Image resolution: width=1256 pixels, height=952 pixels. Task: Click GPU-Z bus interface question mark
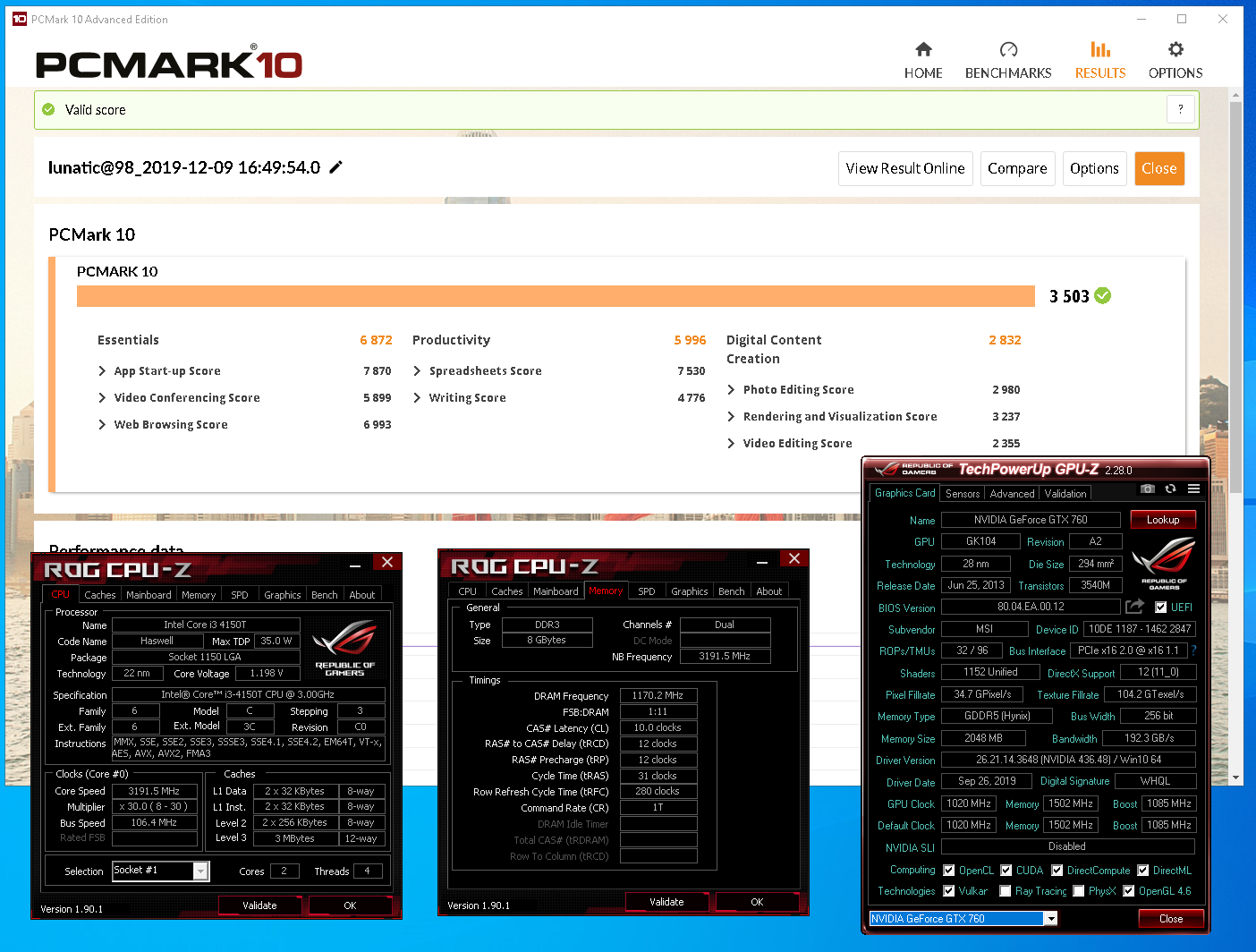1193,650
